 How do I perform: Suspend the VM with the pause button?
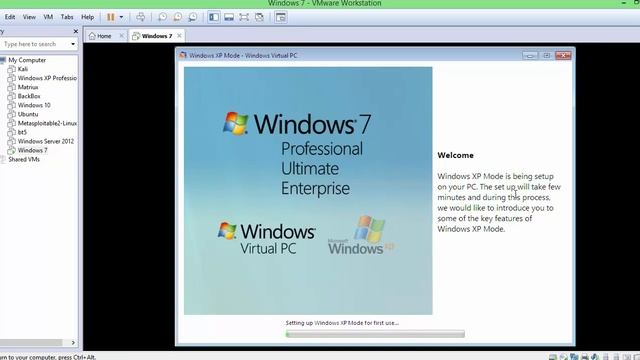tap(111, 17)
